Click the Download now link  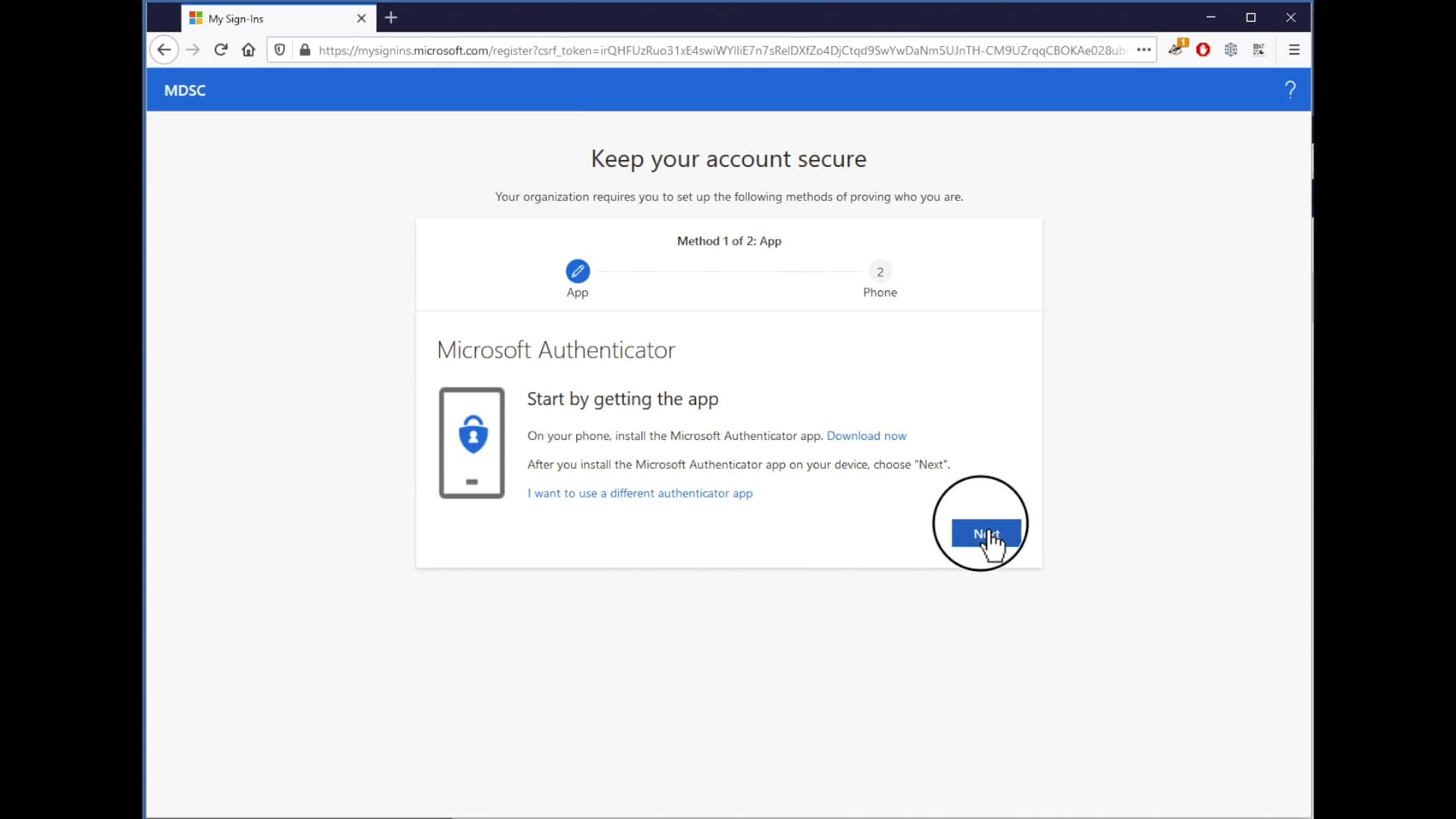[x=867, y=435]
